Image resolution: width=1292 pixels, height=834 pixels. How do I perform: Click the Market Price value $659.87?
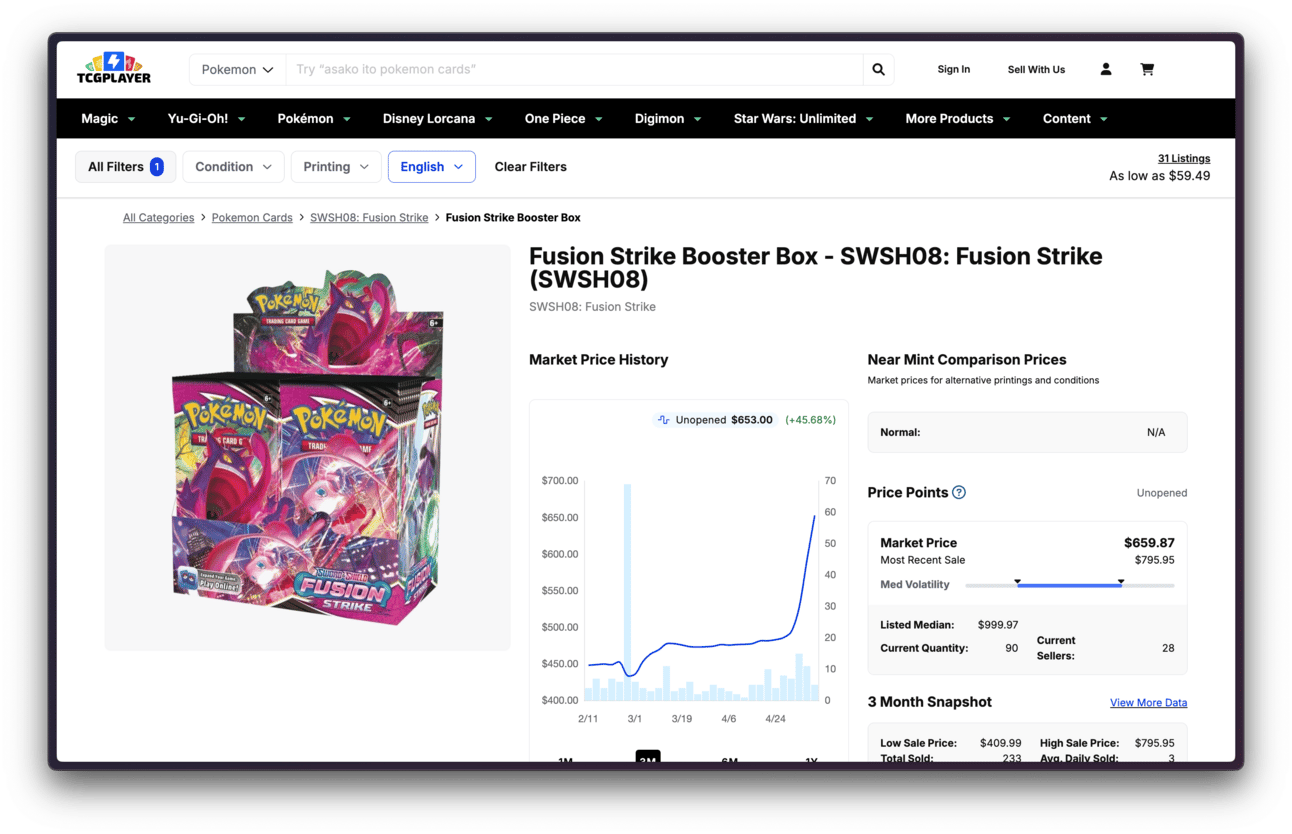click(1149, 543)
